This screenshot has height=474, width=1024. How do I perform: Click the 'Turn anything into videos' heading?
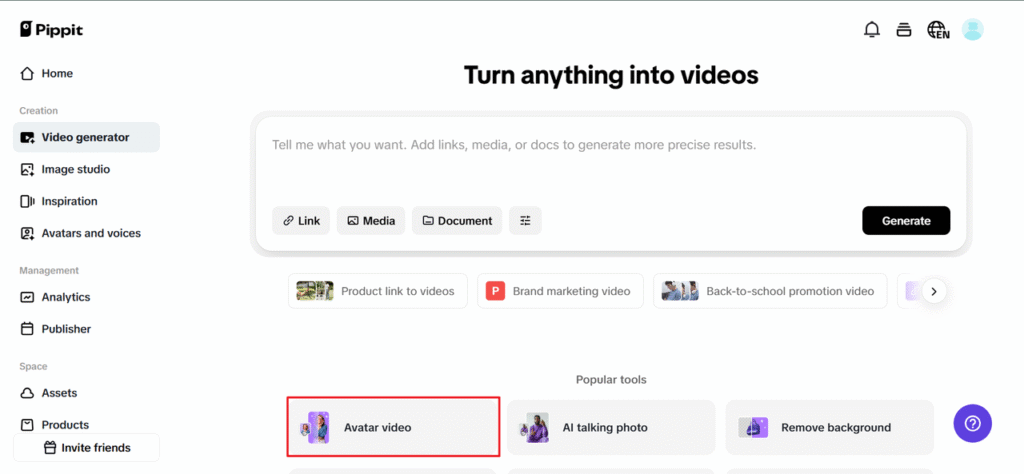611,76
